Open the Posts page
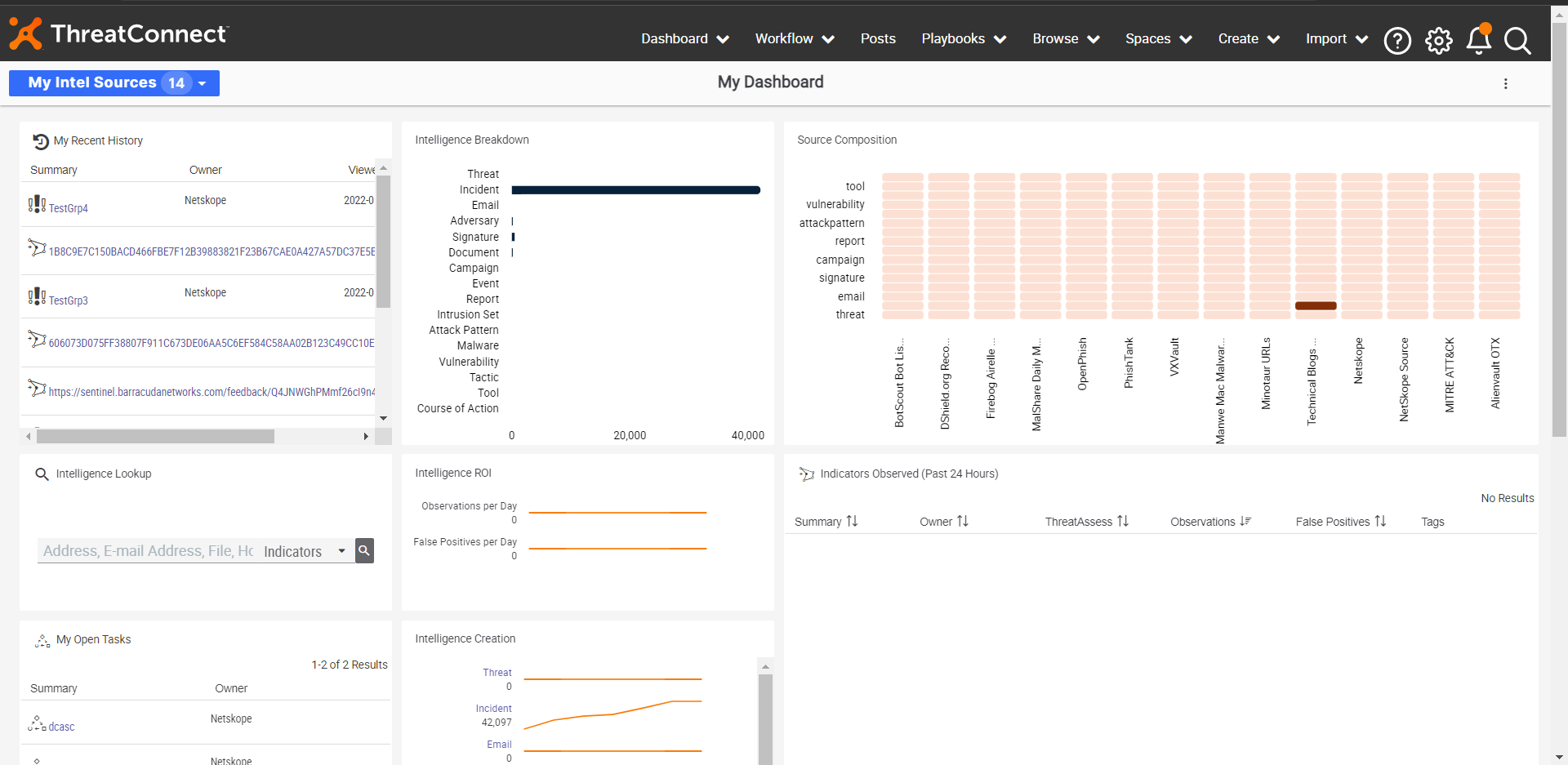The height and width of the screenshot is (765, 1568). [878, 39]
